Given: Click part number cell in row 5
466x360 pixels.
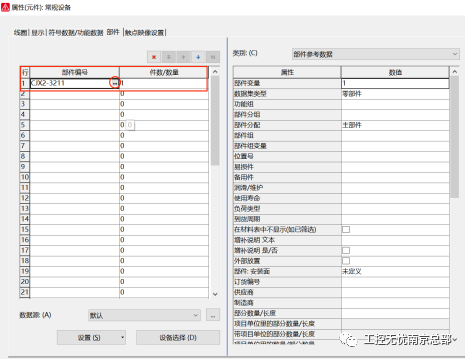Looking at the screenshot, I should point(75,125).
